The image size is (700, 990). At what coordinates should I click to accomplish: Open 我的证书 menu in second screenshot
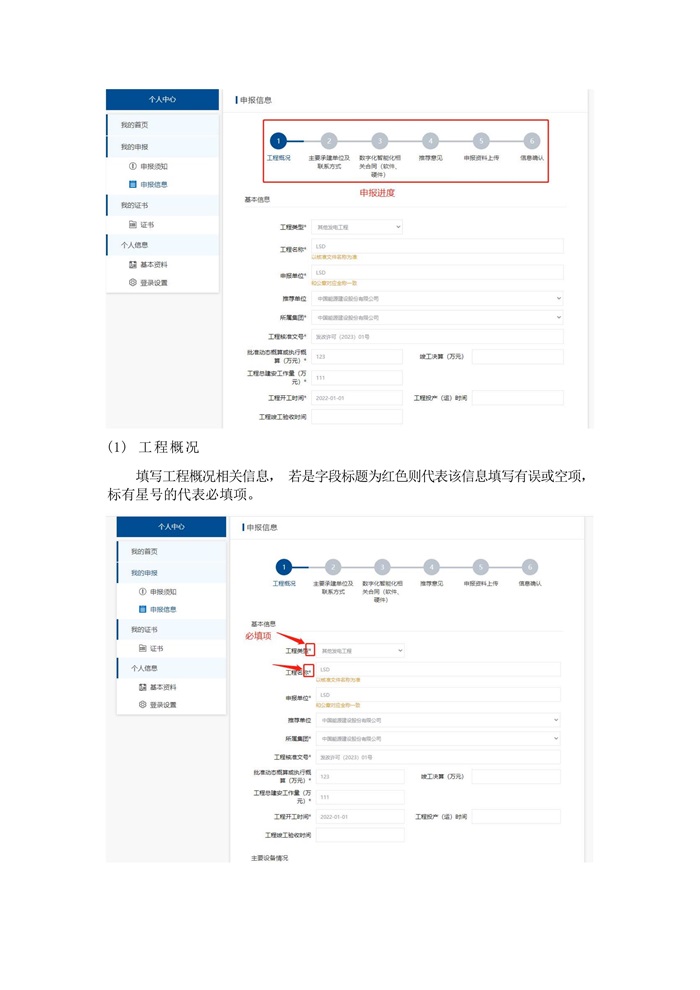coord(172,629)
